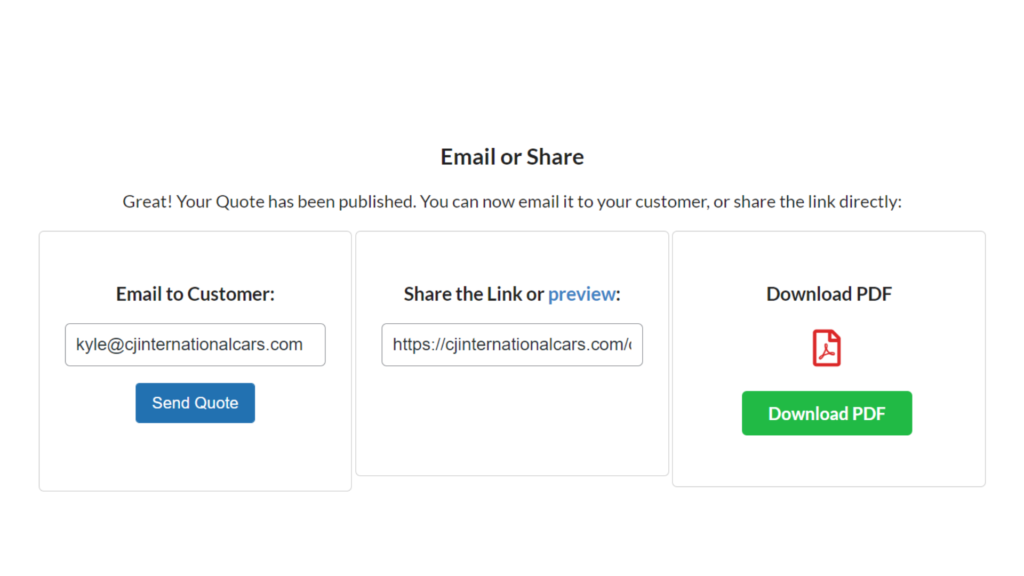
Task: Click the word "Share" in the link label
Action: (427, 294)
